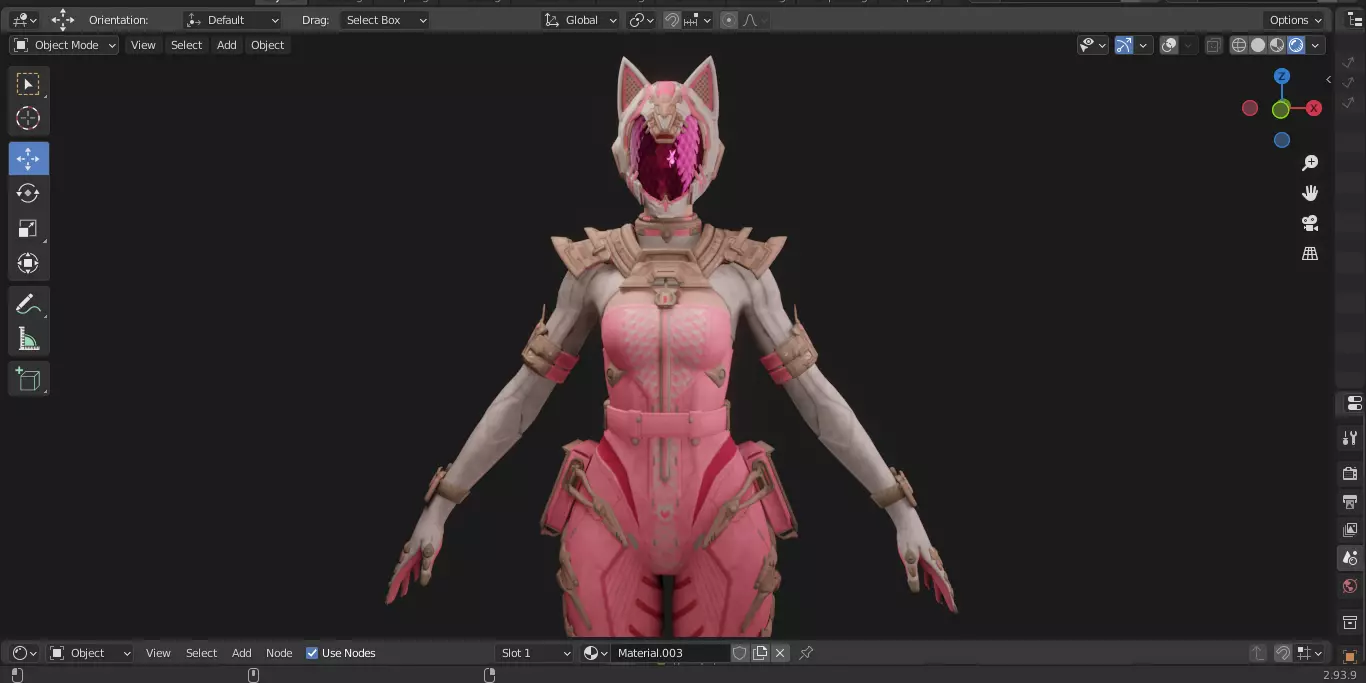
Task: Open the viewport Select menu
Action: click(186, 45)
